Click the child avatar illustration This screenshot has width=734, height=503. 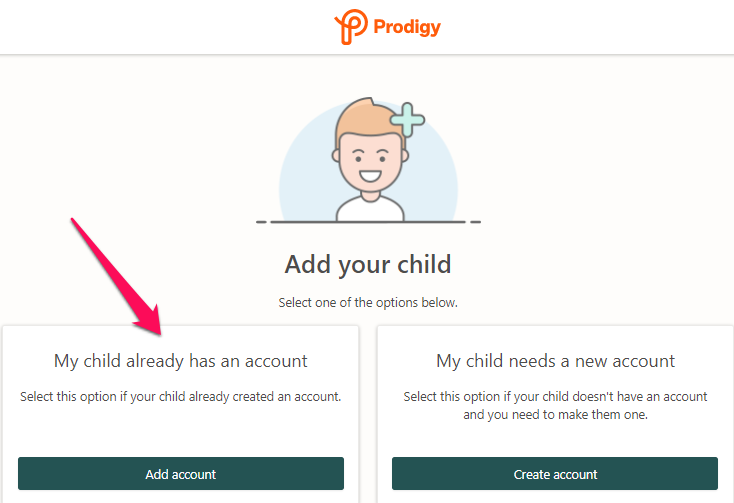[369, 160]
